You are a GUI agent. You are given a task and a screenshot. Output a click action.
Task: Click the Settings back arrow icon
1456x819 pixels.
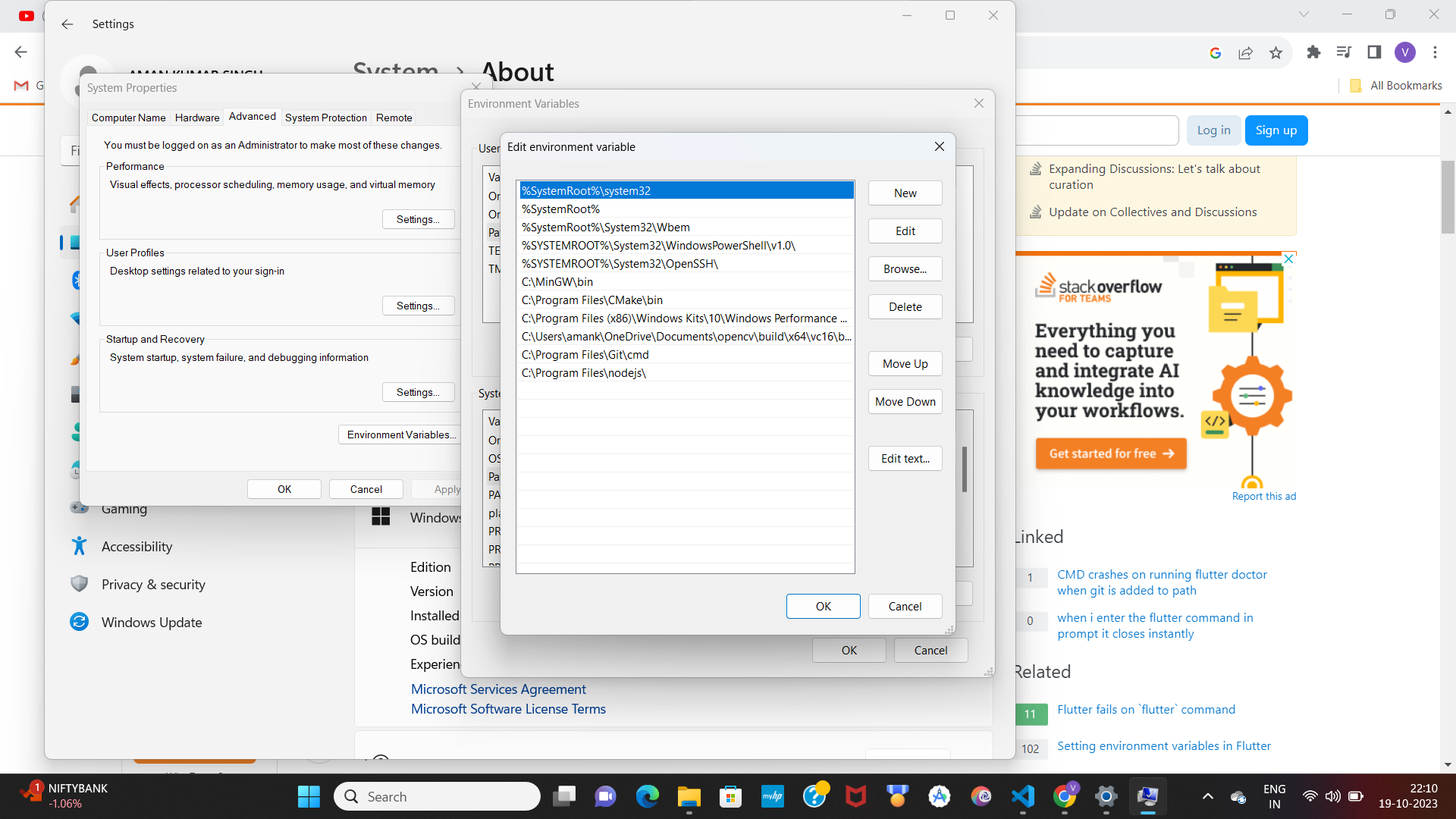pos(67,24)
